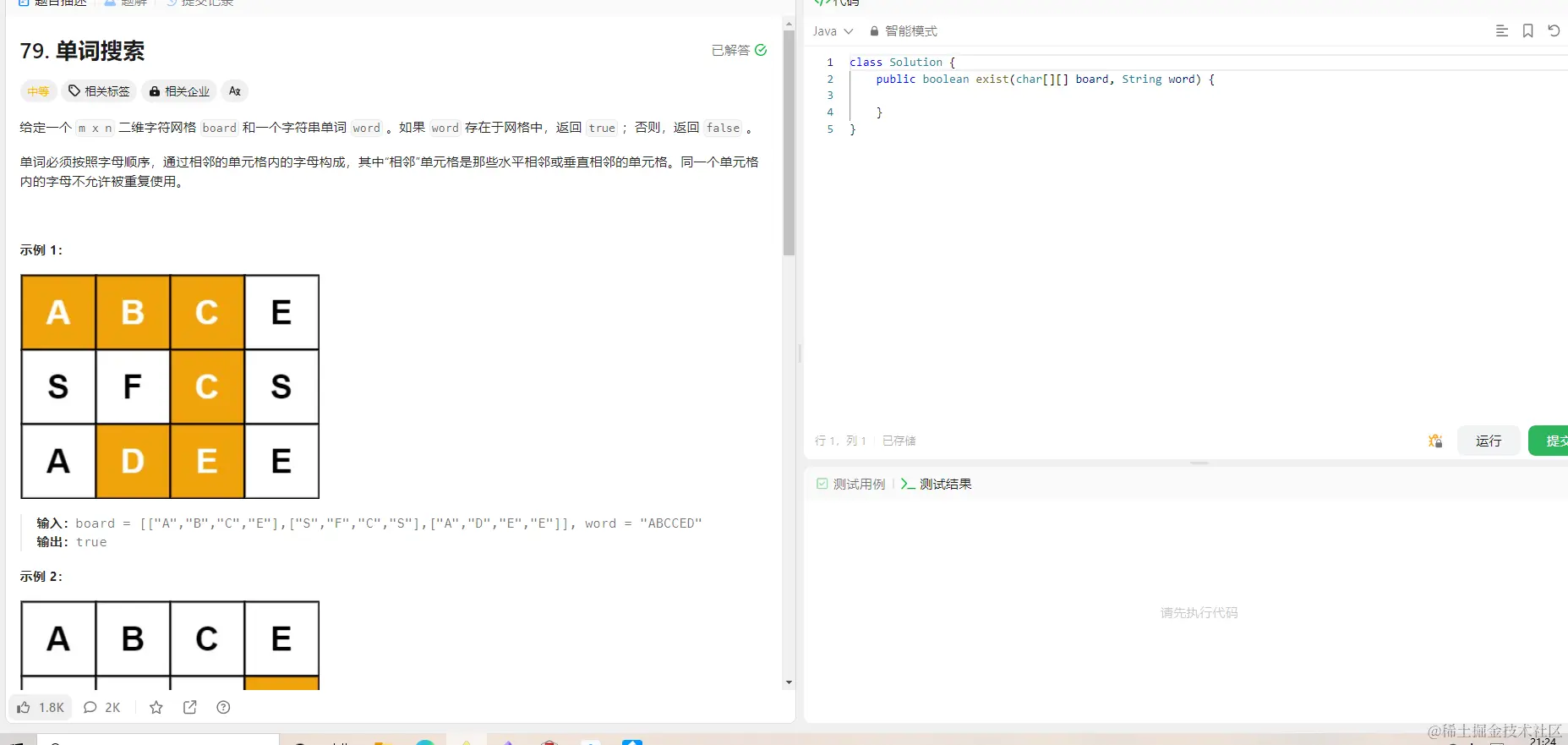
Task: Click the 已解答 solved status badge
Action: pyautogui.click(x=739, y=51)
